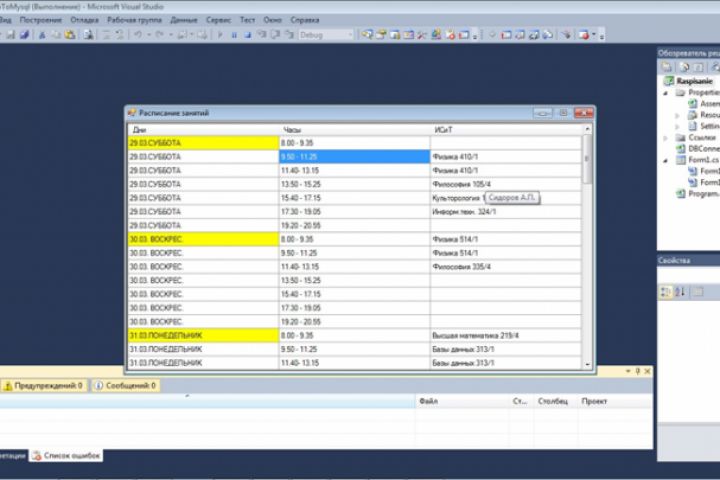Pause execution with the Break All icon

pos(234,35)
